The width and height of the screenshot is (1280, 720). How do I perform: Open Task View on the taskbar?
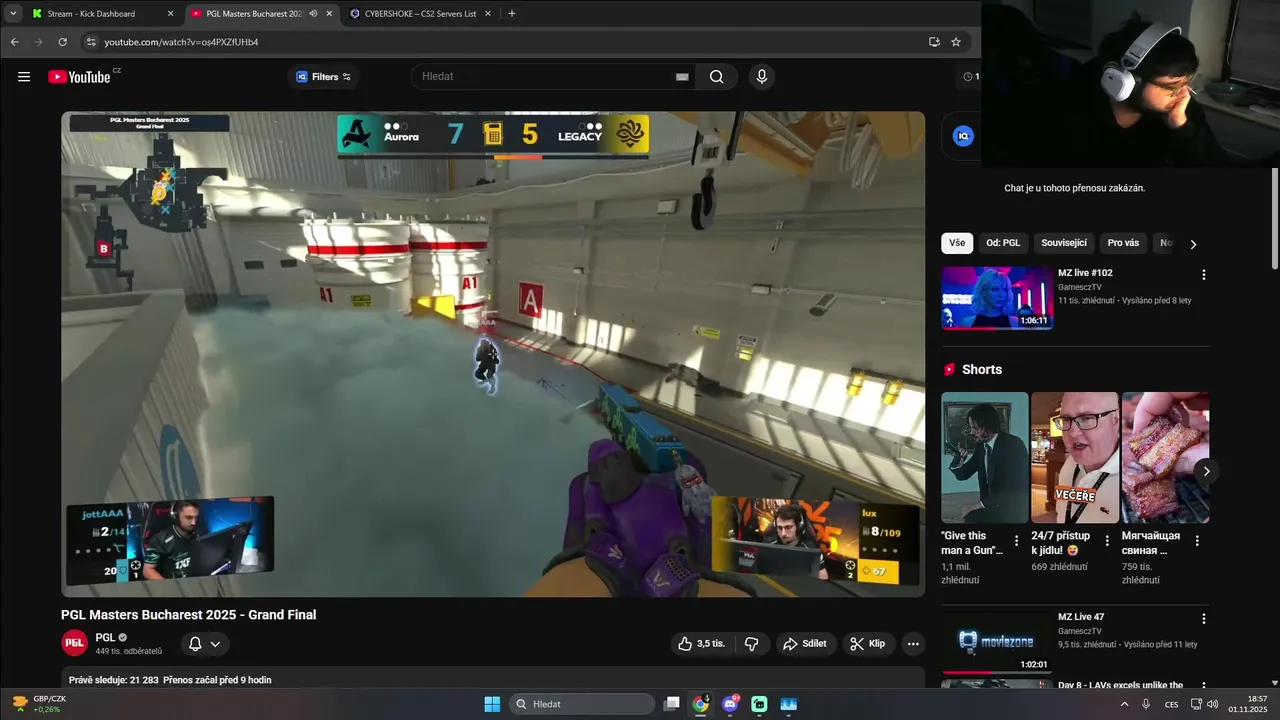coord(672,704)
